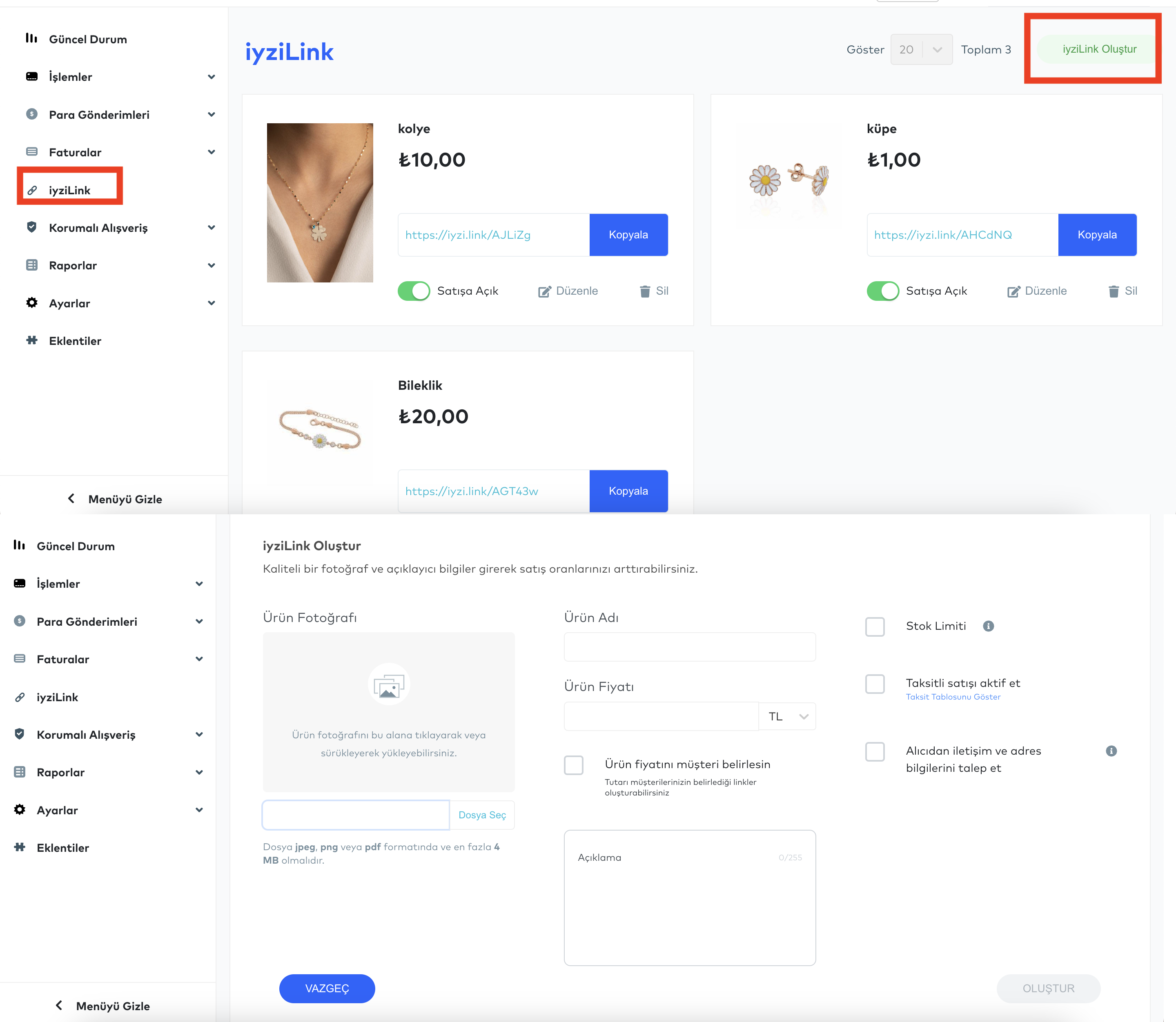The image size is (1176, 1022).
Task: Check Taksitli satışı aktif et box
Action: tap(875, 684)
